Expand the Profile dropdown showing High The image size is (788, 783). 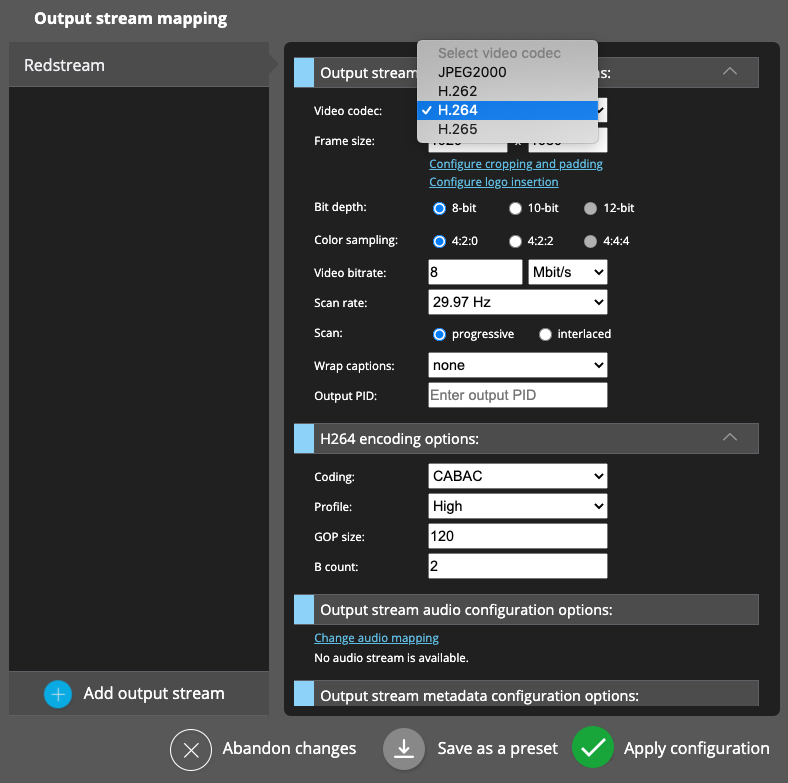pyautogui.click(x=517, y=507)
